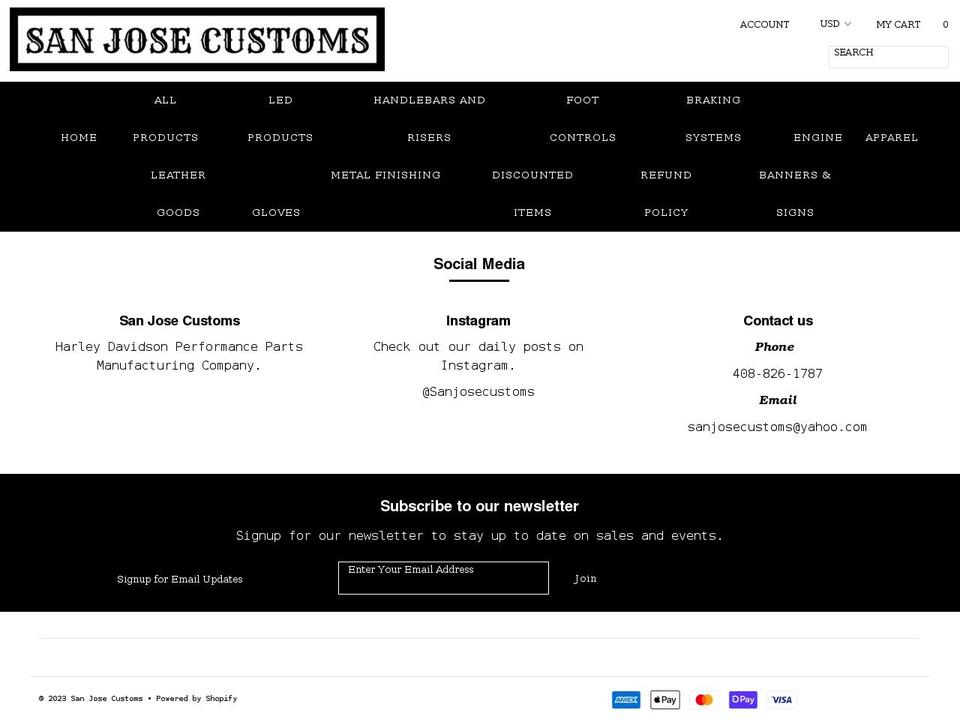Click the Mastercard payment icon
The width and height of the screenshot is (960, 728).
click(704, 699)
